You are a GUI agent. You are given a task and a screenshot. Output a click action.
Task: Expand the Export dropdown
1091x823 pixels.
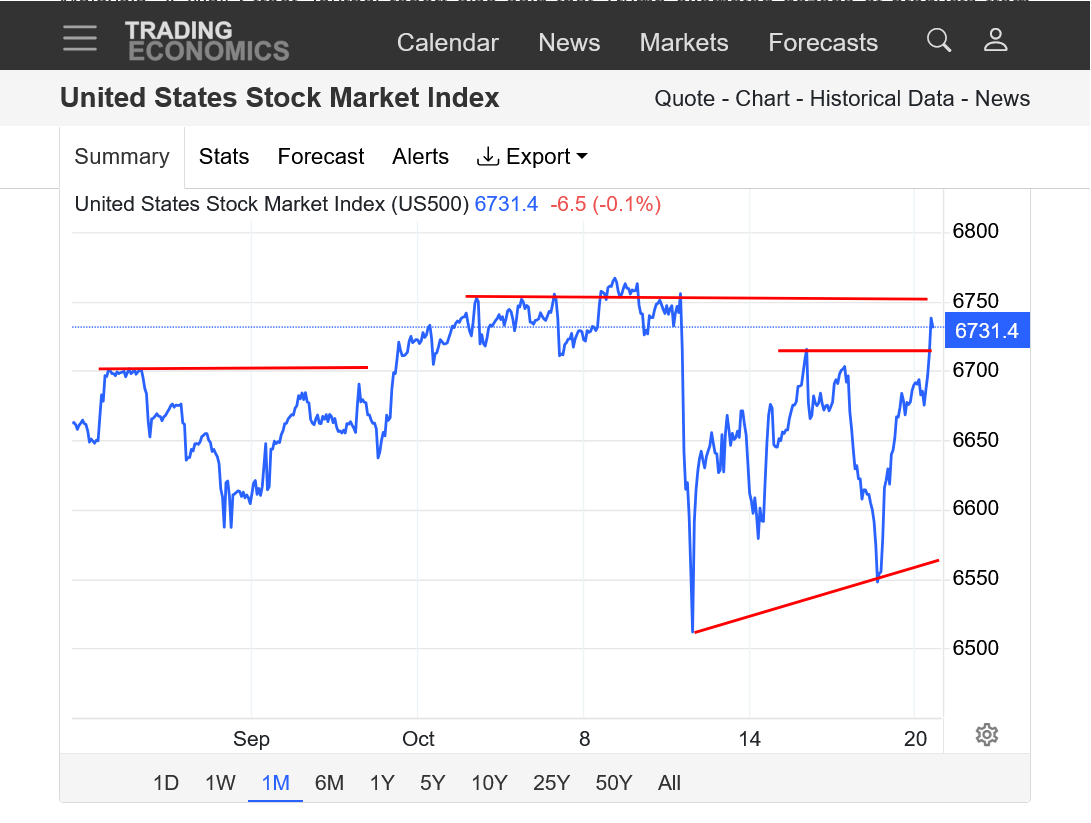[x=532, y=157]
